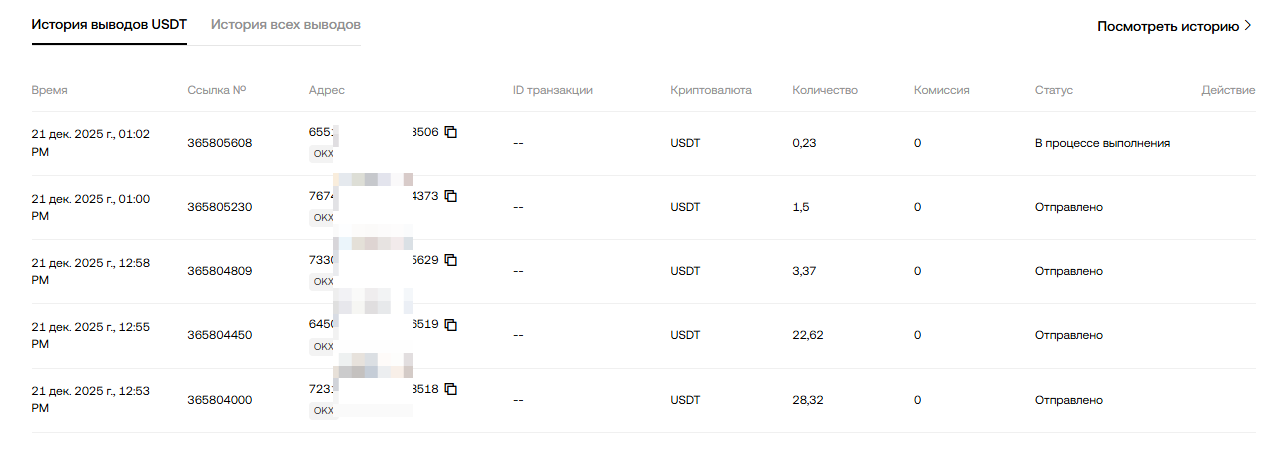
Task: Select the История выводов USDT tab
Action: point(109,24)
